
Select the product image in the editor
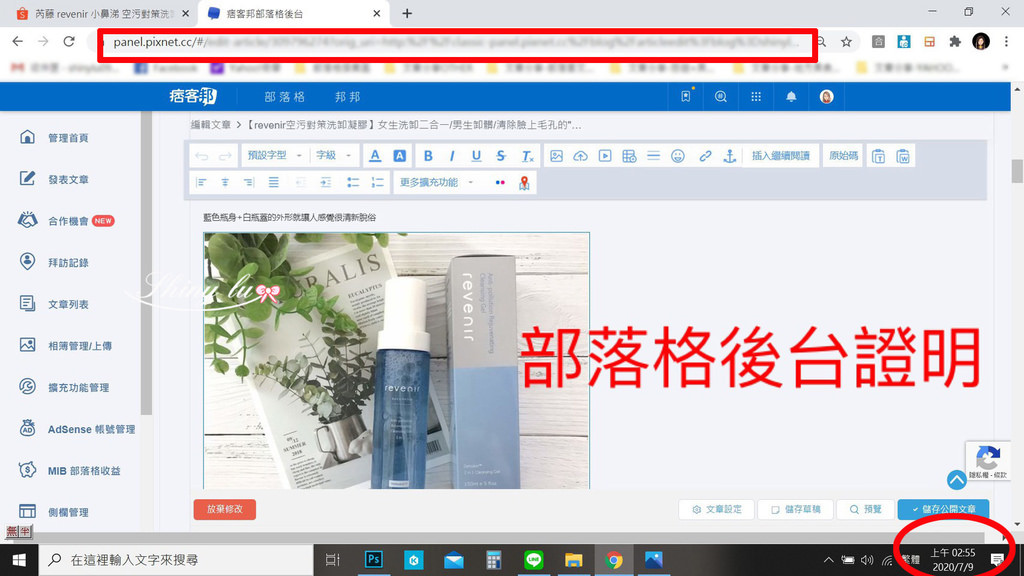(396, 360)
